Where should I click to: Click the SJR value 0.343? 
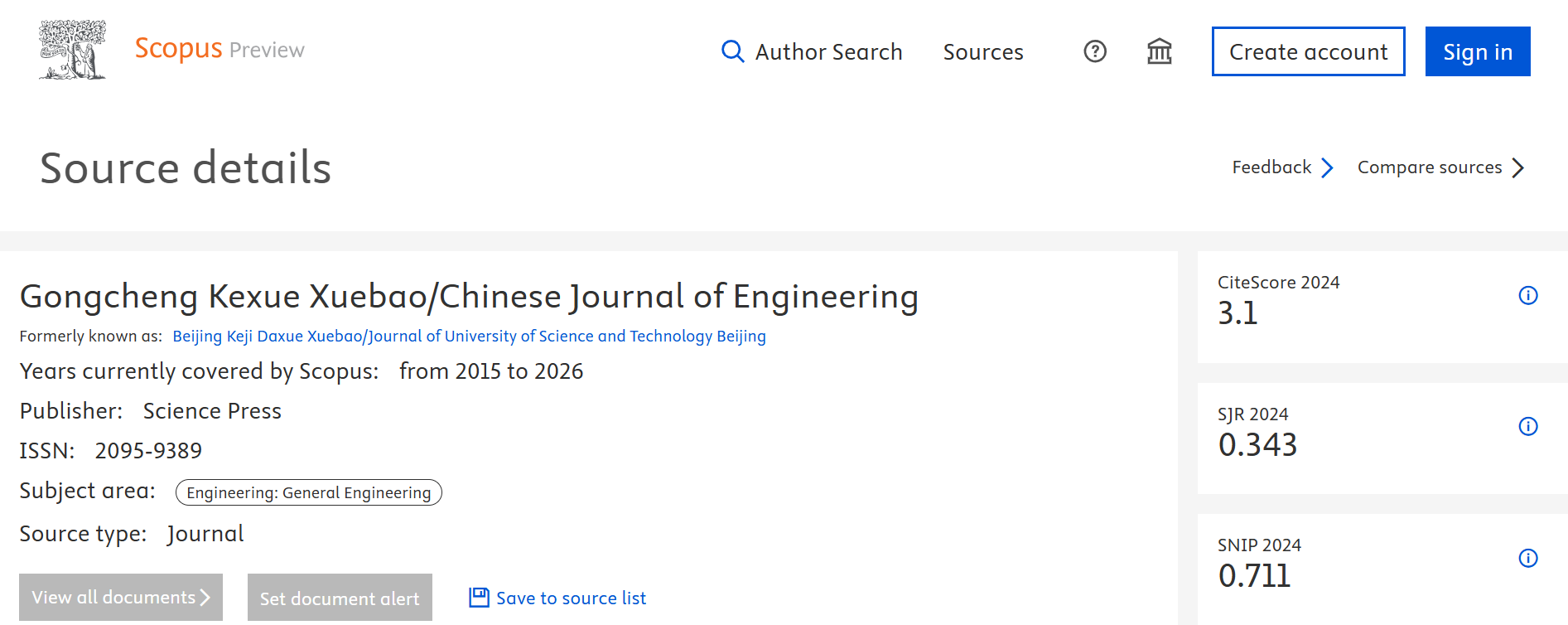coord(1257,445)
